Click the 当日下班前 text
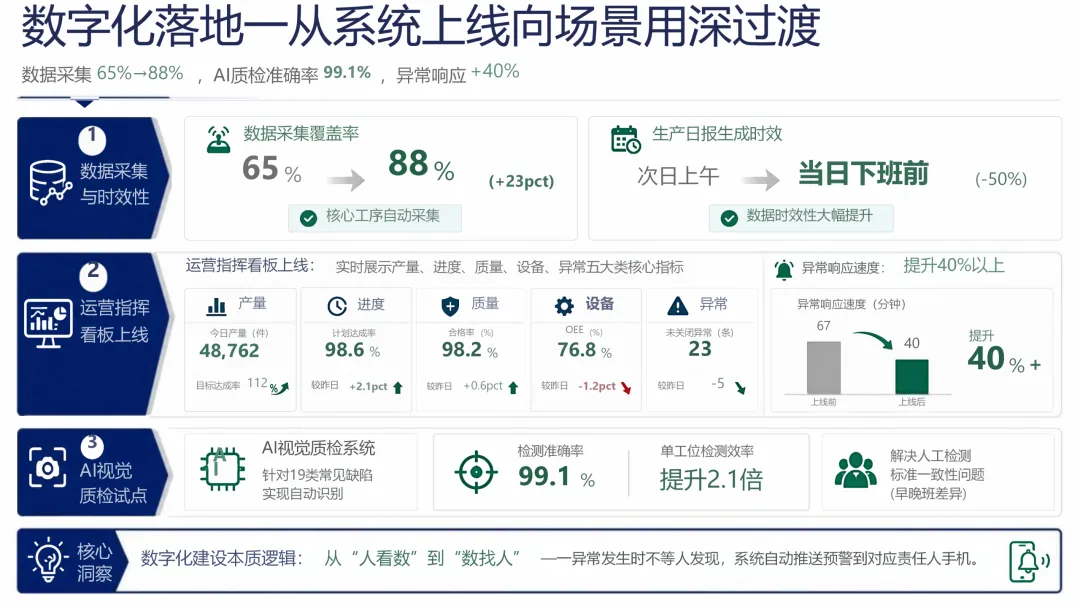This screenshot has width=1080, height=608. click(x=863, y=174)
